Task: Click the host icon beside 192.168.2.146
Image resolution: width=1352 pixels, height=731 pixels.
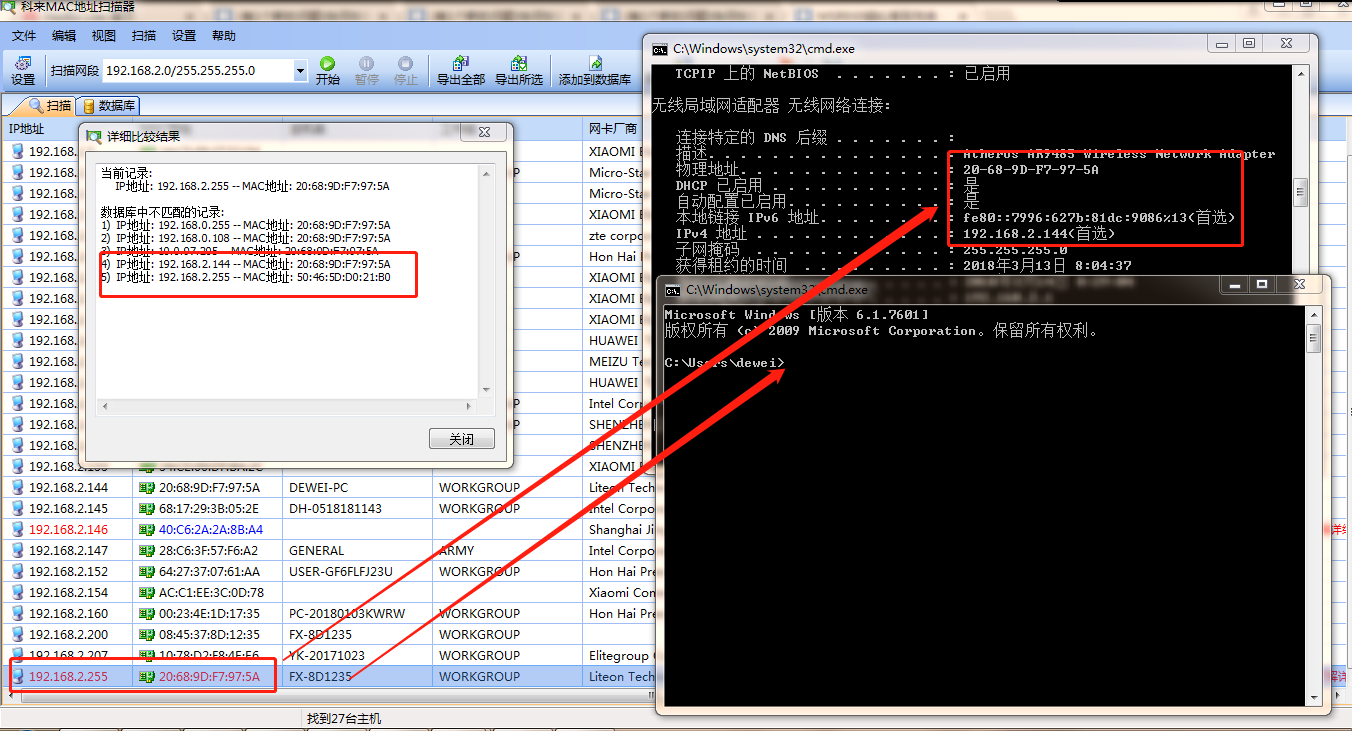Action: [17, 530]
